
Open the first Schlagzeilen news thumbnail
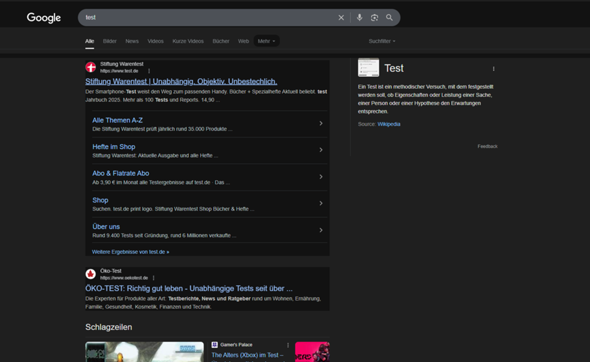tap(144, 352)
